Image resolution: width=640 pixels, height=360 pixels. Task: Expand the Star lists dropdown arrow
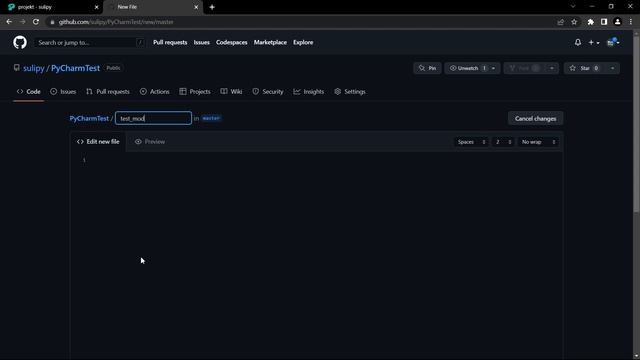[x=612, y=68]
